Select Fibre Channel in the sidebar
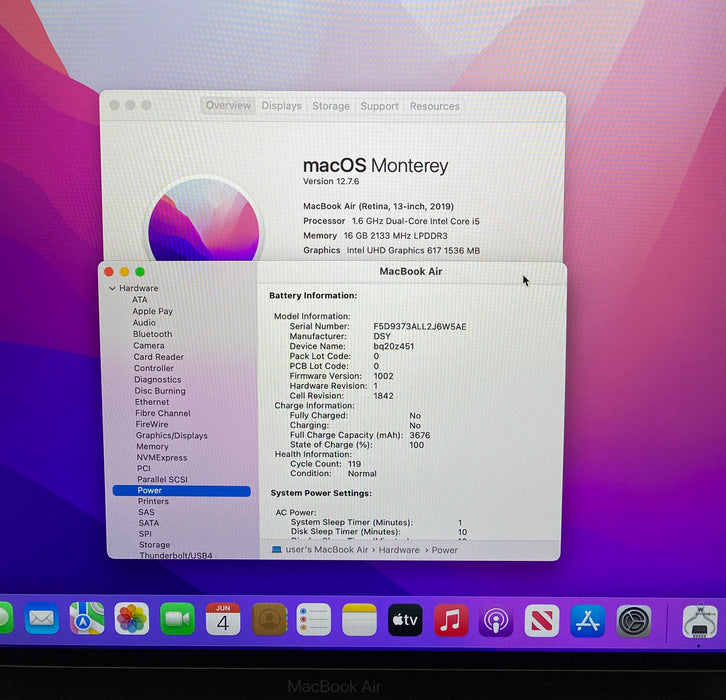Viewport: 726px width, 700px height. [163, 413]
